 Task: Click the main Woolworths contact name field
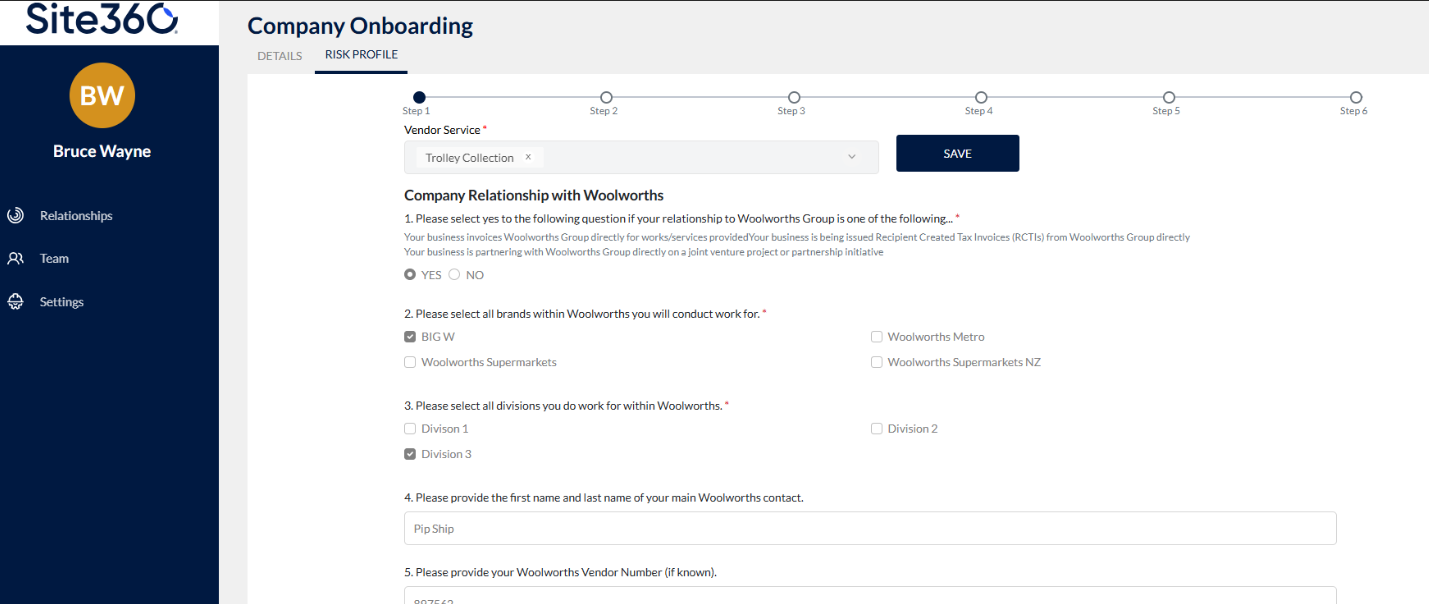tap(870, 528)
